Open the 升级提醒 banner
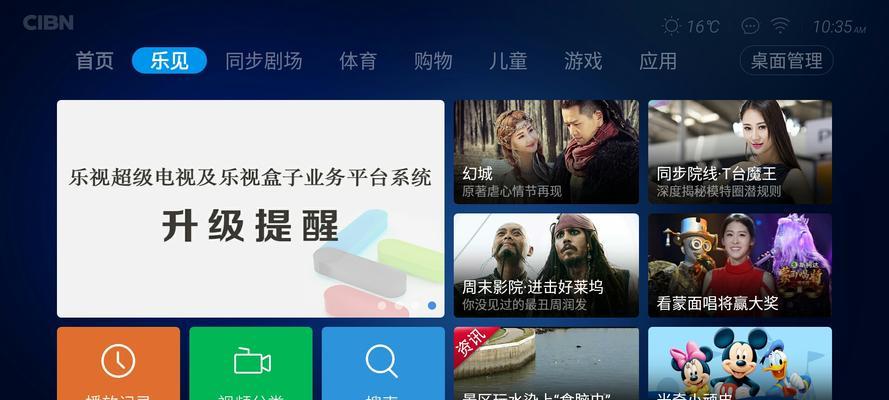The width and height of the screenshot is (889, 400). coord(251,208)
